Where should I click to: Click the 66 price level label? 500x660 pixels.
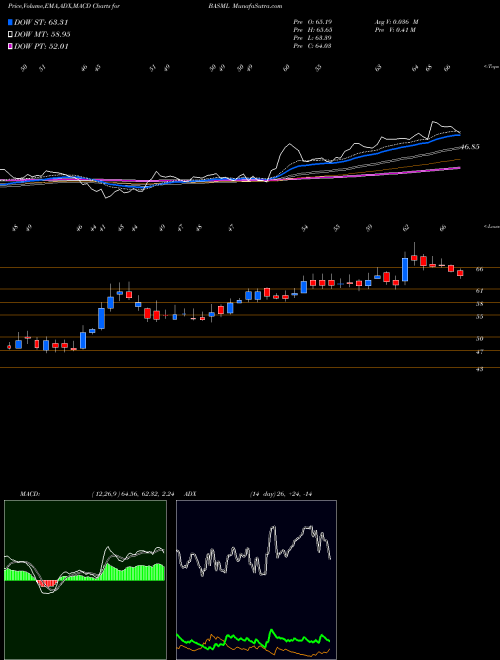point(481,269)
